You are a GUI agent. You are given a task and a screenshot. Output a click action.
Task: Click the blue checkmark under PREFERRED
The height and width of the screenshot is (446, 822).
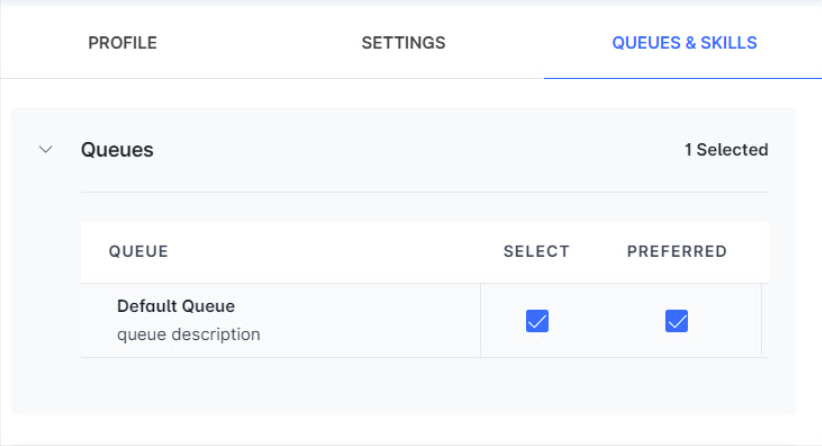677,321
